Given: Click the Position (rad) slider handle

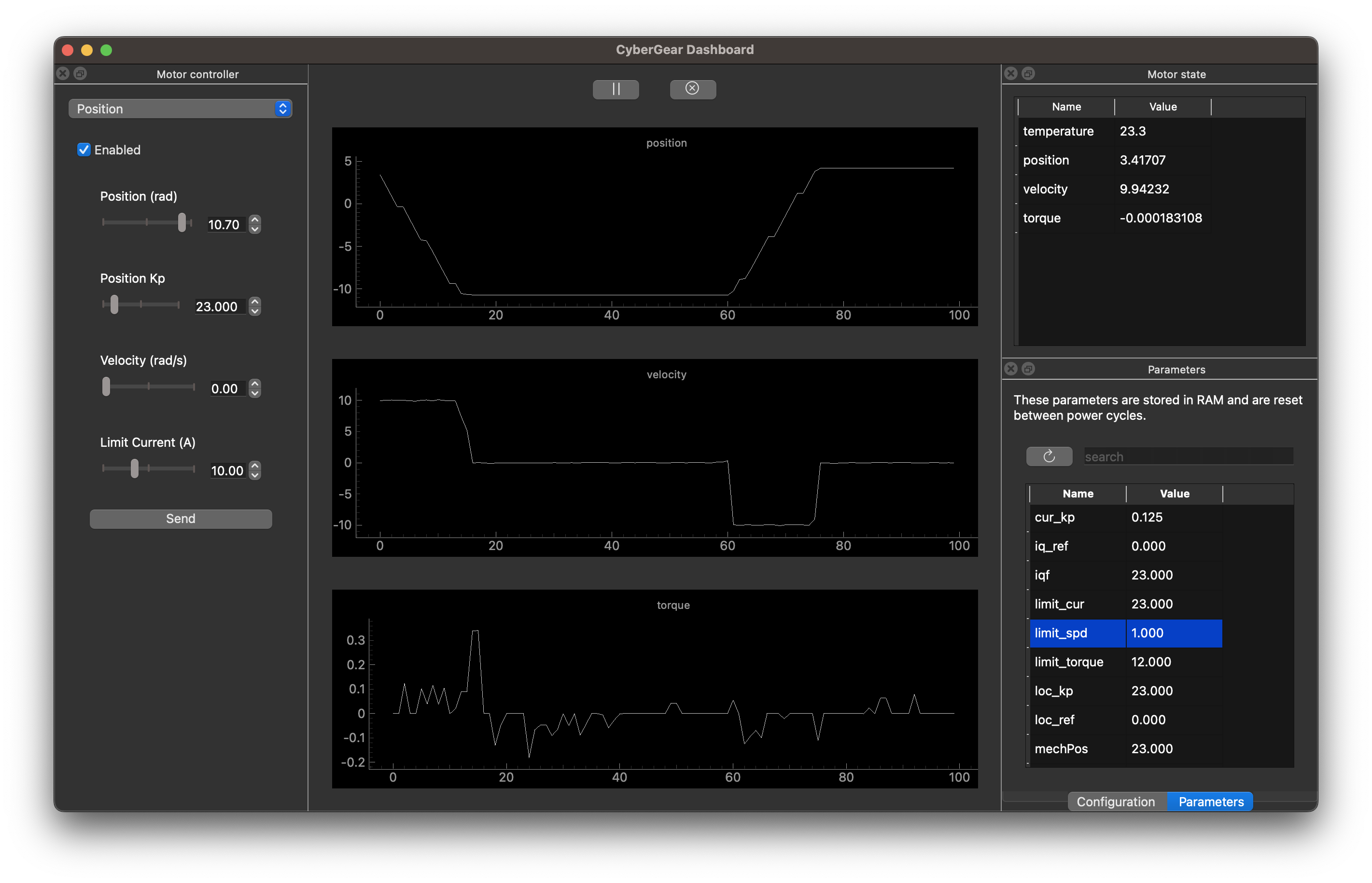Looking at the screenshot, I should coord(182,222).
